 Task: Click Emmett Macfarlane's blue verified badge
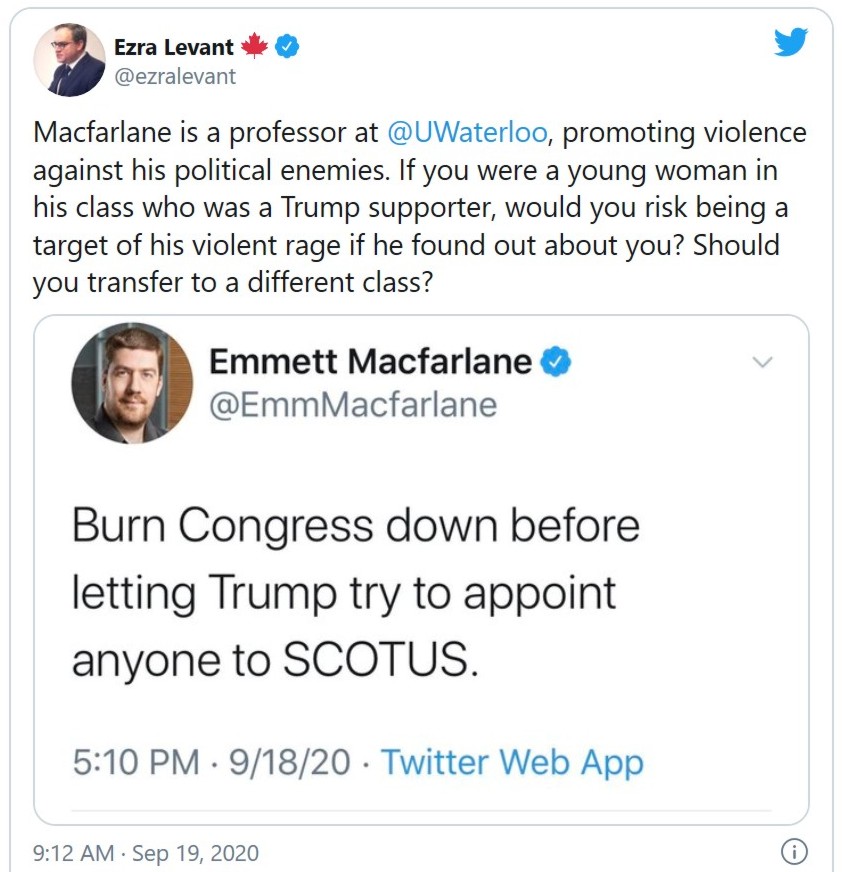555,362
